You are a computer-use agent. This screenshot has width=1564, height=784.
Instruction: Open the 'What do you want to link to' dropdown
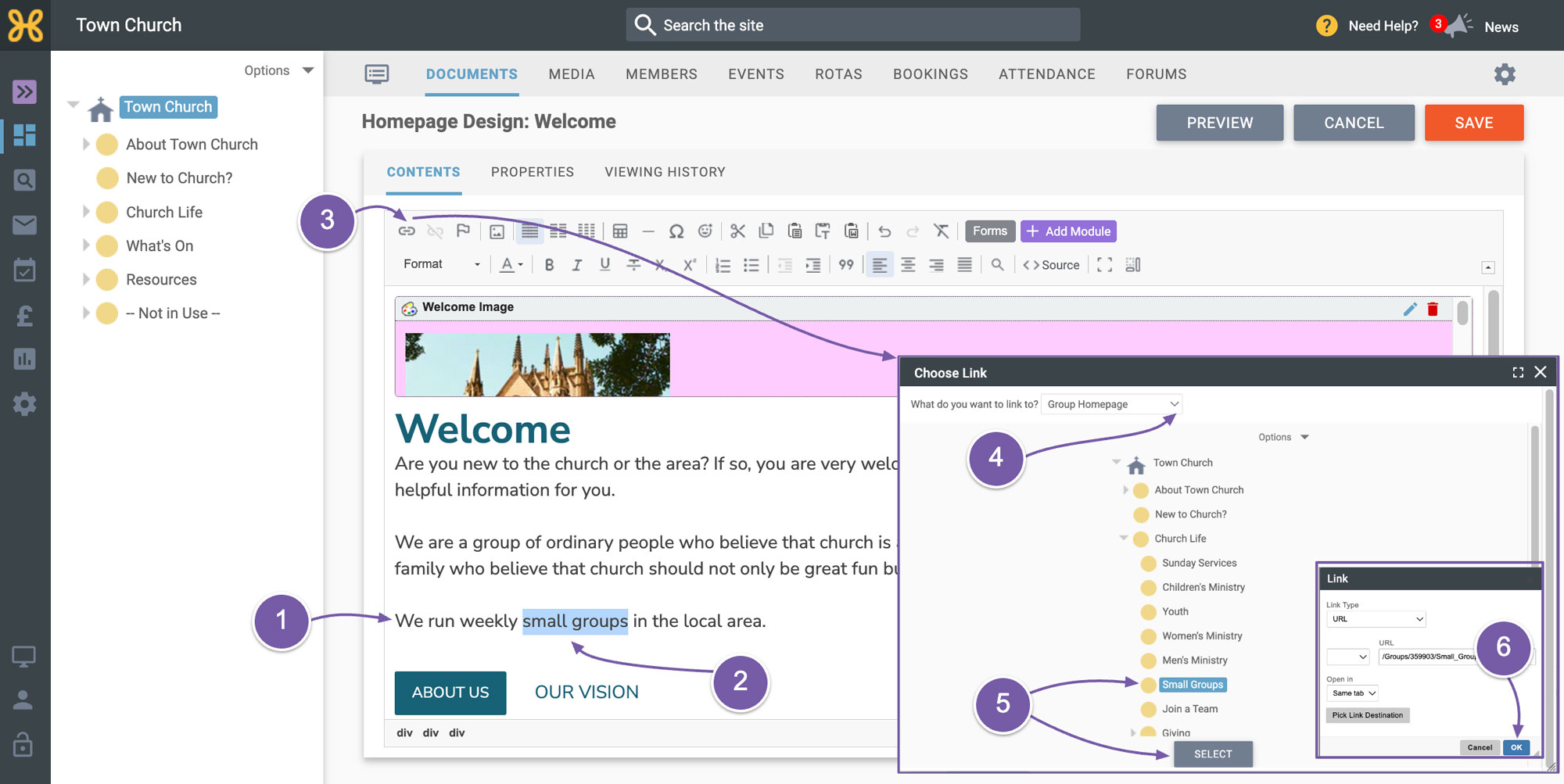[x=1111, y=404]
